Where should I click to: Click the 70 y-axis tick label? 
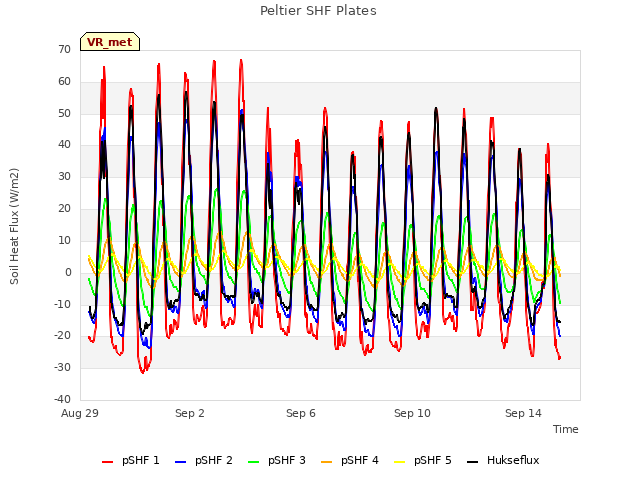coord(64,50)
